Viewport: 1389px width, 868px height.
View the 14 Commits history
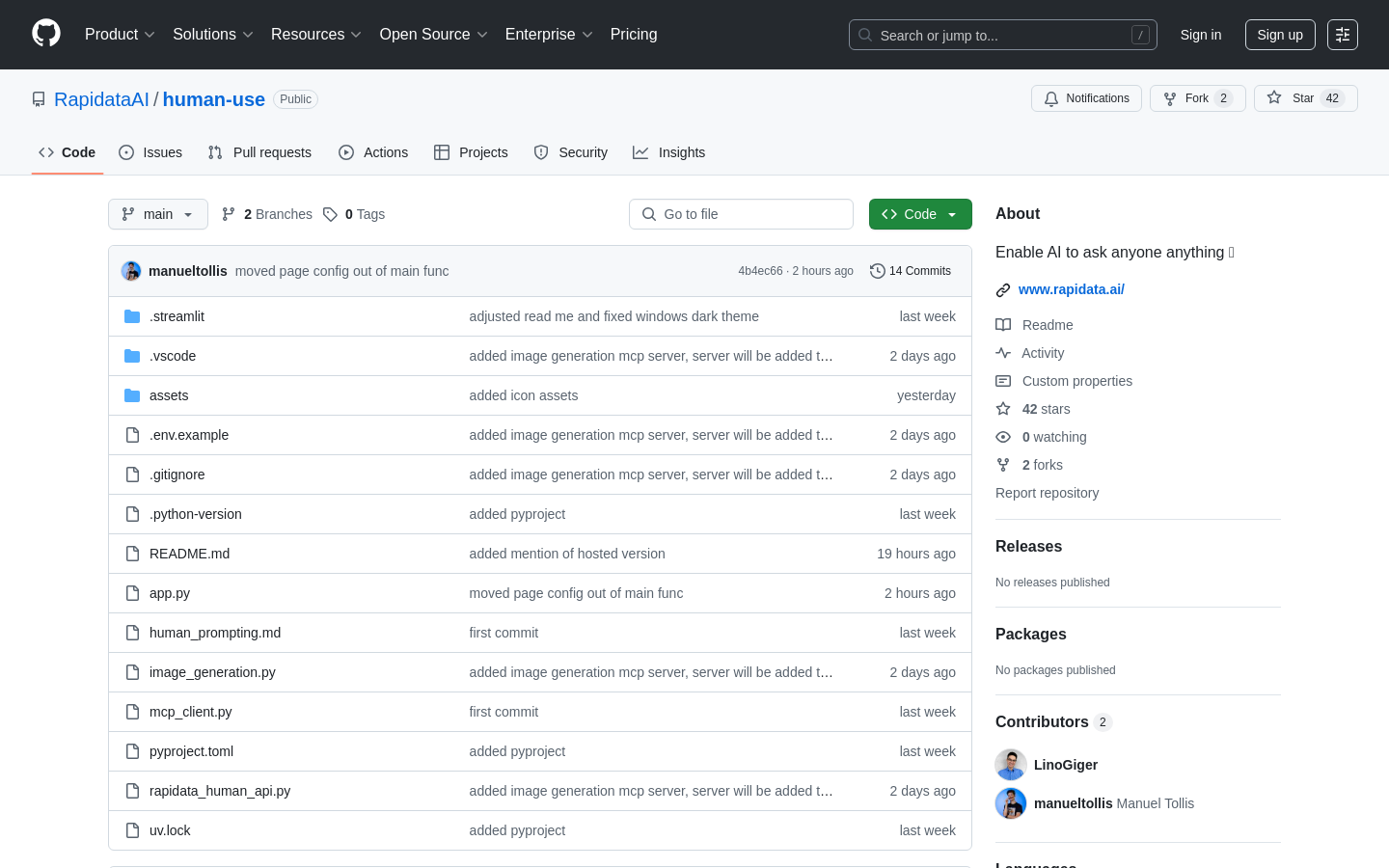[x=911, y=271]
